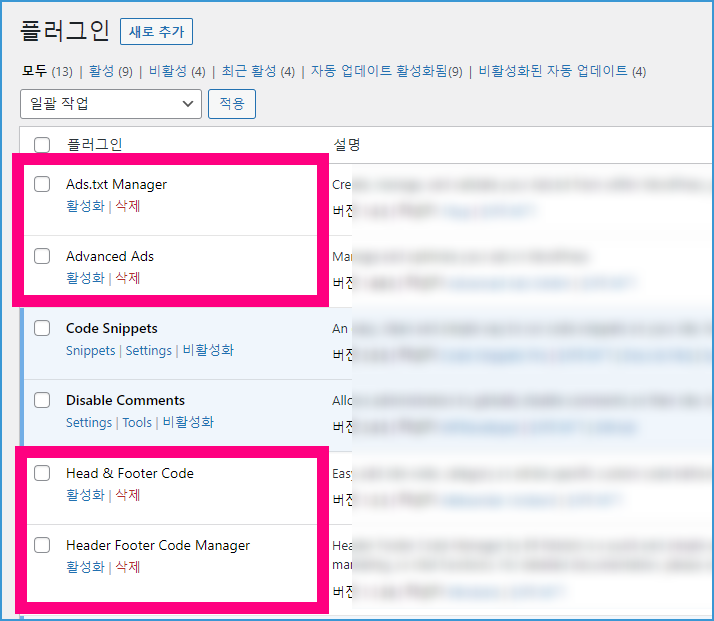Click the Head & Footer Code plugin name
The image size is (714, 621).
(130, 473)
